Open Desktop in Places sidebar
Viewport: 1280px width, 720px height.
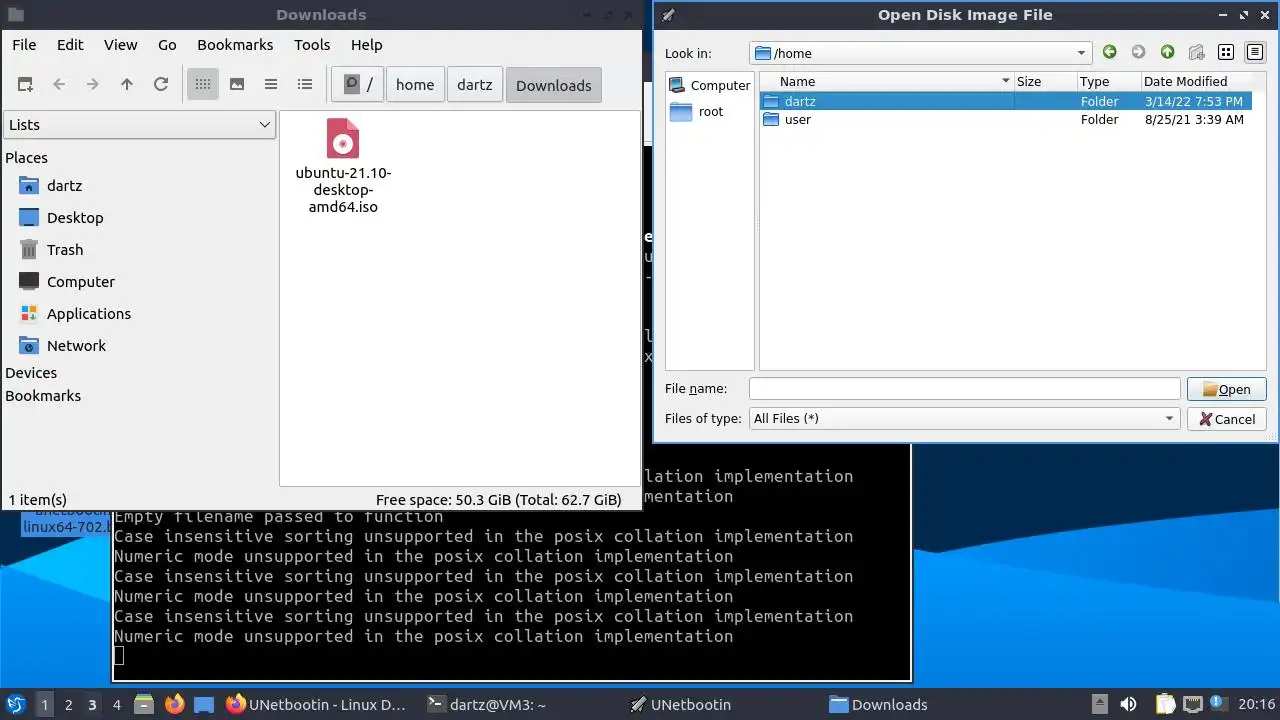(75, 218)
